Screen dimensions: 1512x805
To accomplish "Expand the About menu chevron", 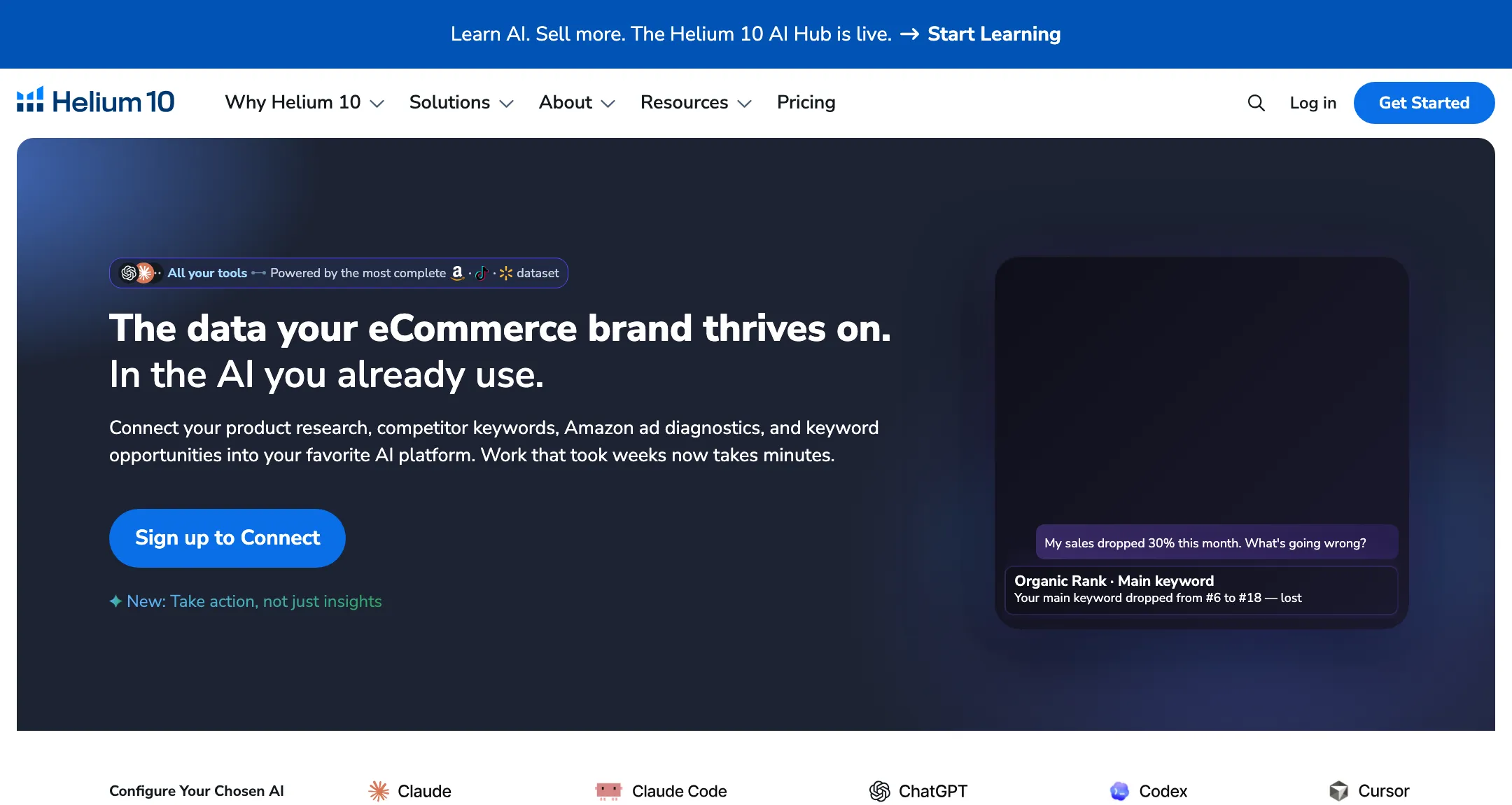I will coord(608,104).
